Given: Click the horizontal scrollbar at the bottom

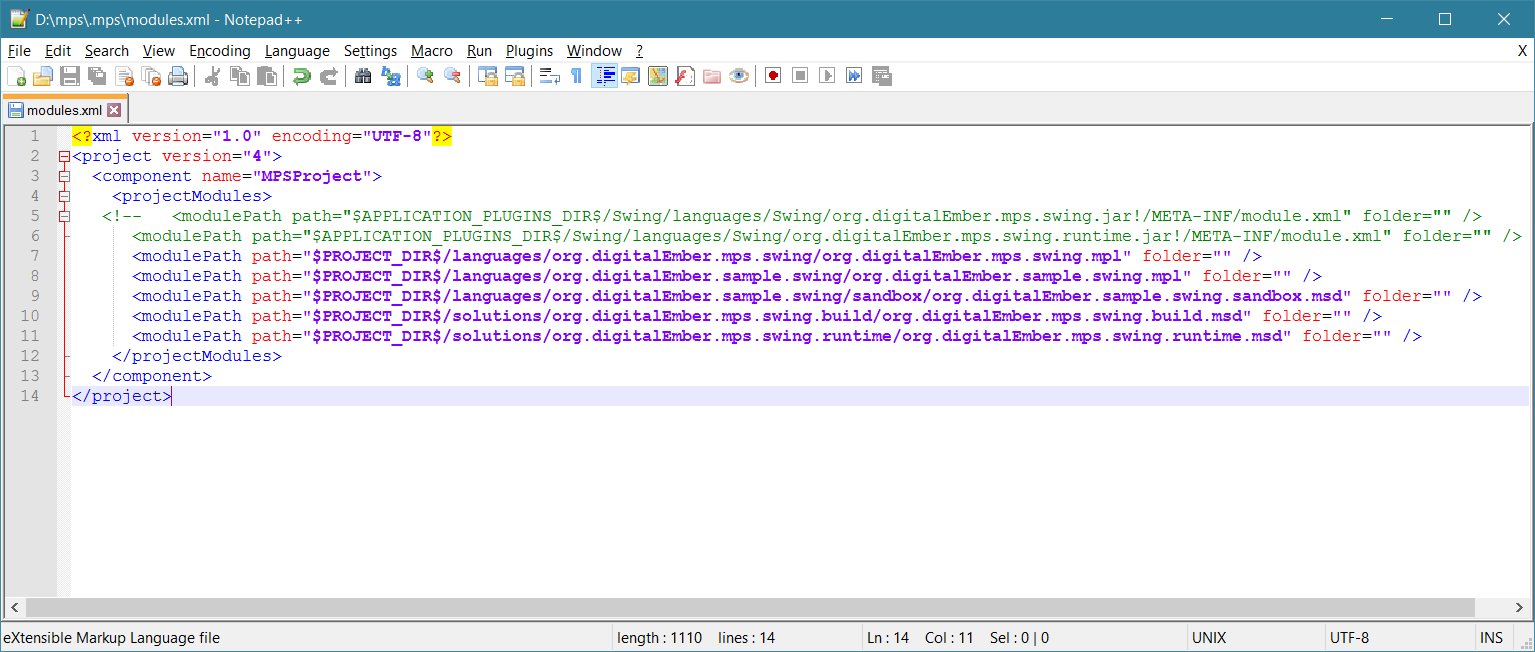Looking at the screenshot, I should [750, 607].
